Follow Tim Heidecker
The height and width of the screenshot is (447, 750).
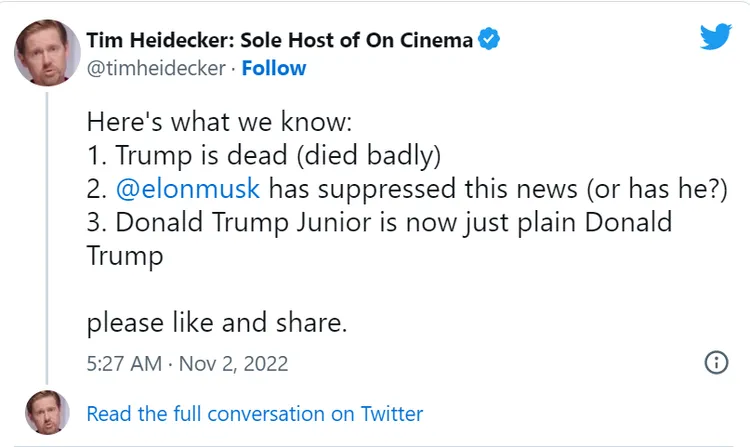[274, 68]
